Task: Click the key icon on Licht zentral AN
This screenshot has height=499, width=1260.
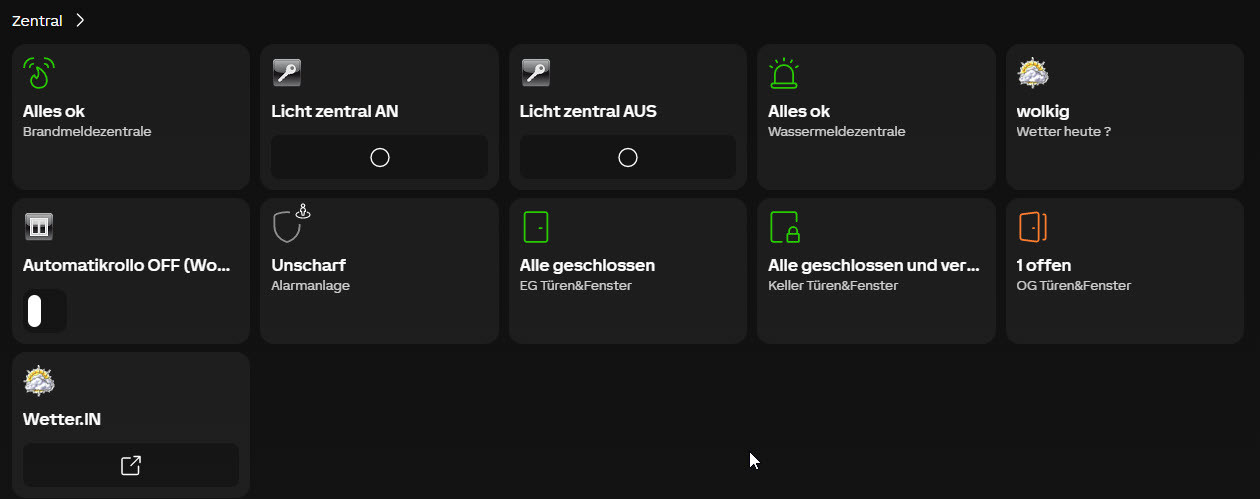Action: tap(287, 73)
